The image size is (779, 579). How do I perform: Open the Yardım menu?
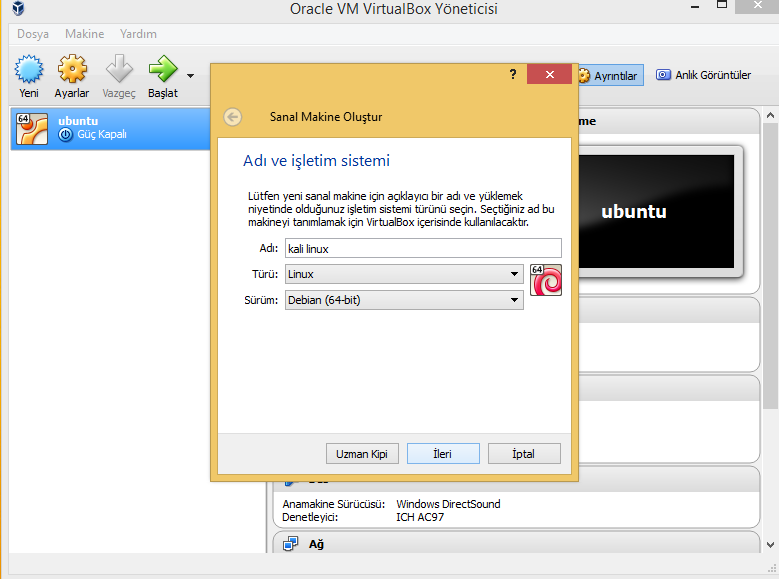click(138, 34)
